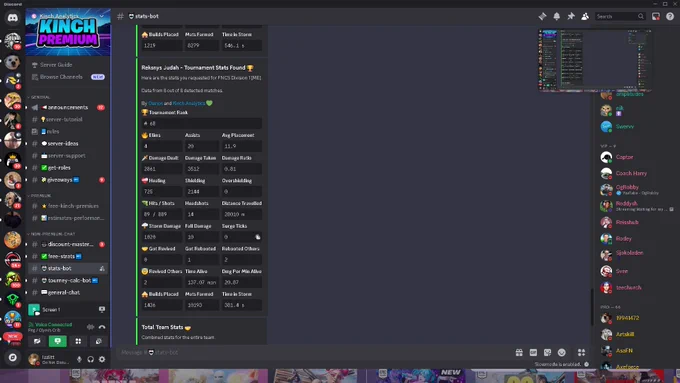Open the discount-master channel
680x383 pixels.
(x=68, y=244)
